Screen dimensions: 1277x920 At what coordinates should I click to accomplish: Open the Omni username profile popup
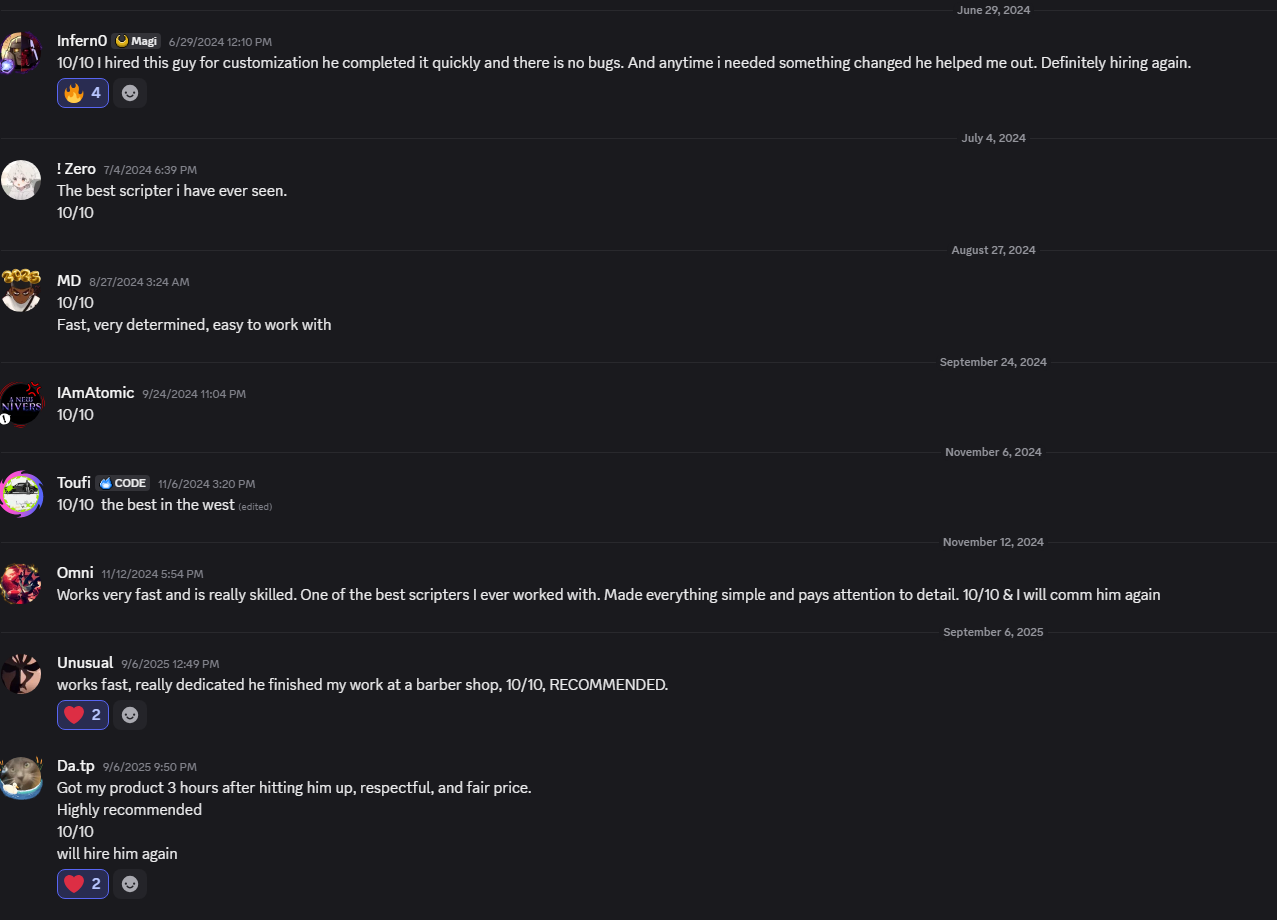point(75,573)
